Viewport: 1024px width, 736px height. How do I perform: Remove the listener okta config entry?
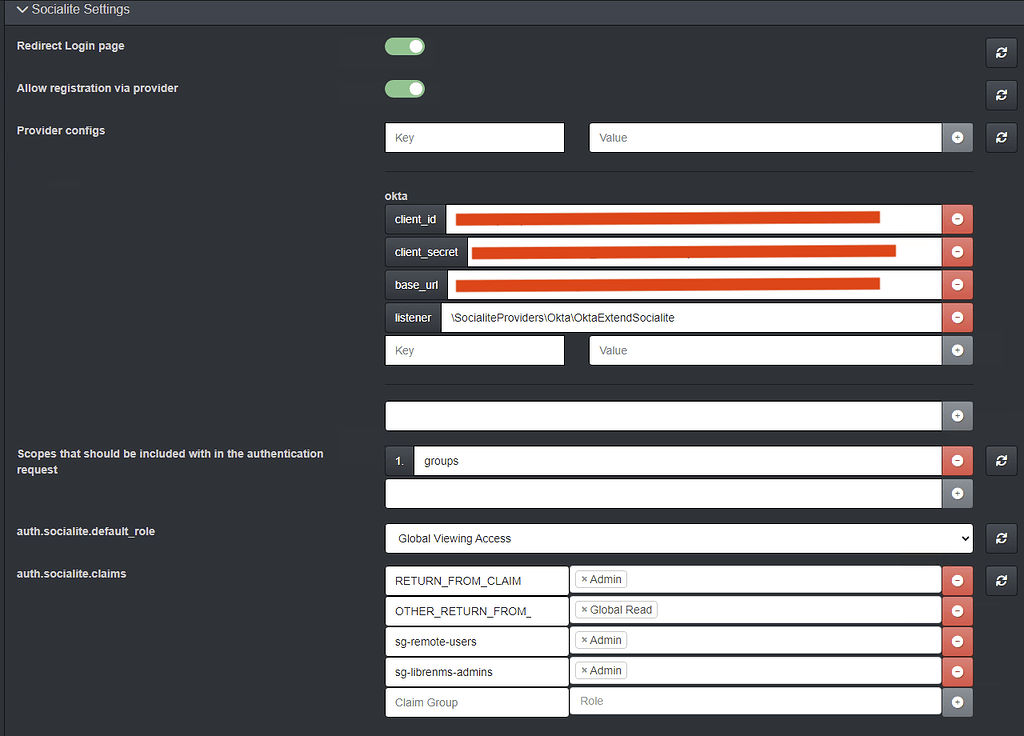pyautogui.click(x=956, y=317)
